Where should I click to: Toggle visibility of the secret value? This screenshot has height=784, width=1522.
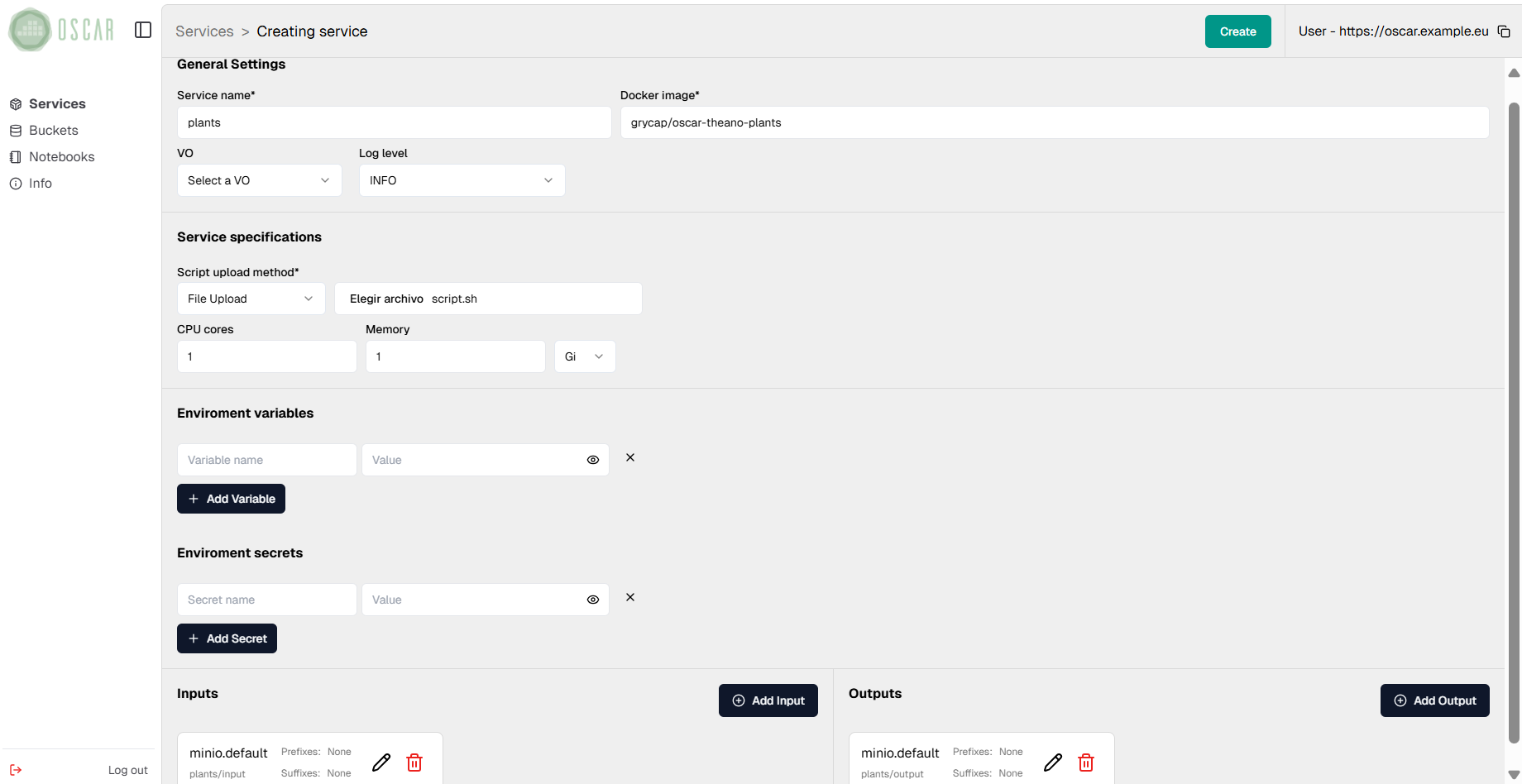coord(593,600)
